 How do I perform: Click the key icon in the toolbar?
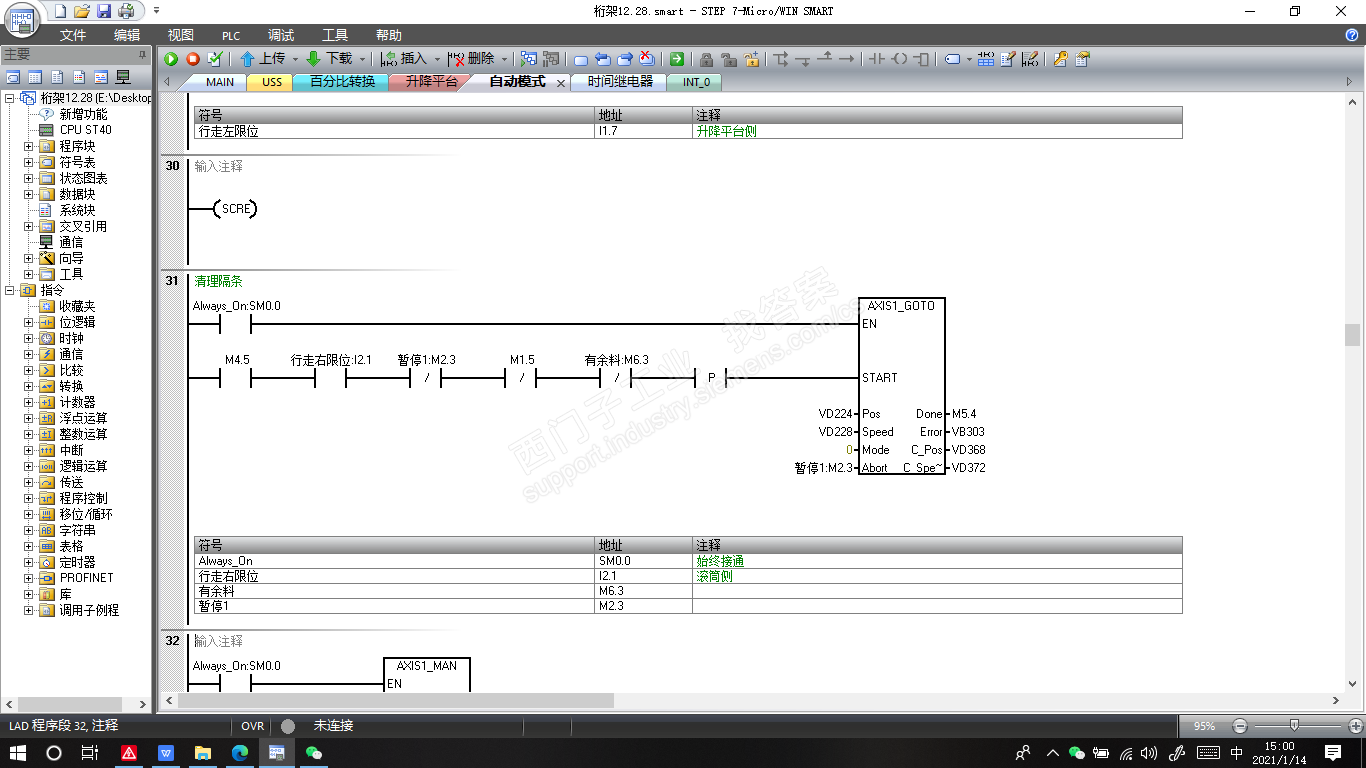(1060, 59)
